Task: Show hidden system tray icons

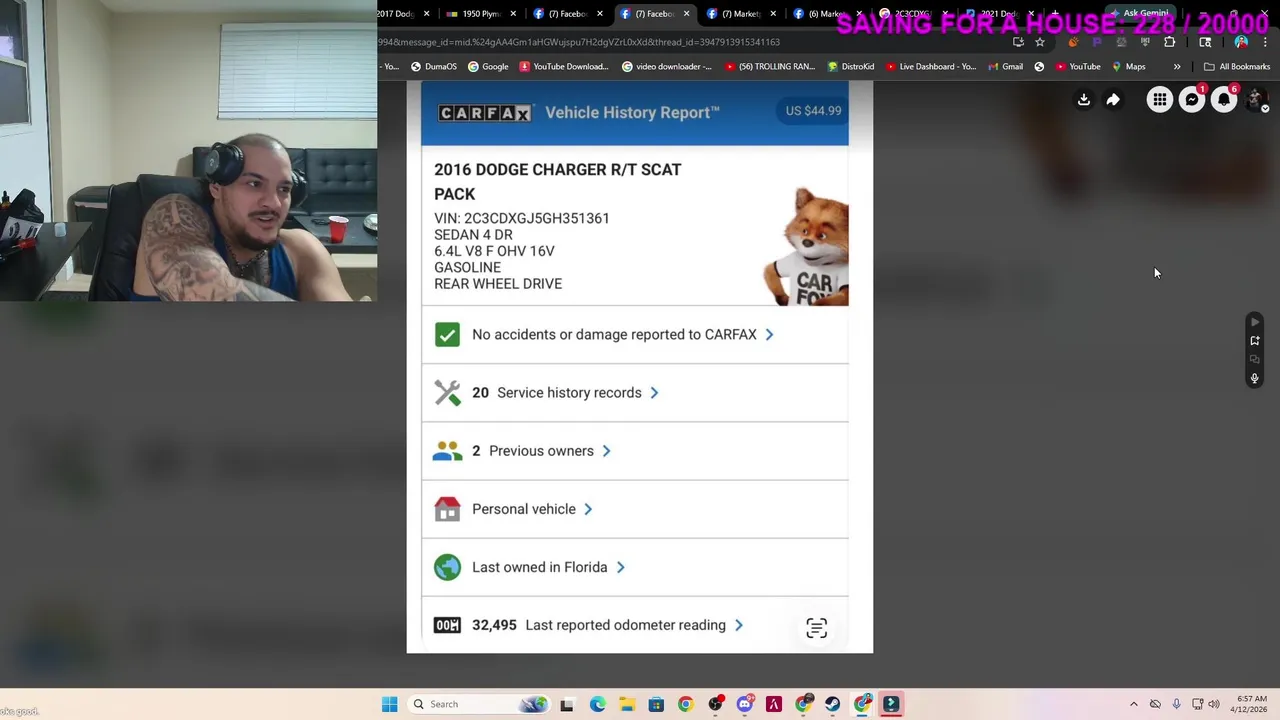Action: [x=1133, y=704]
